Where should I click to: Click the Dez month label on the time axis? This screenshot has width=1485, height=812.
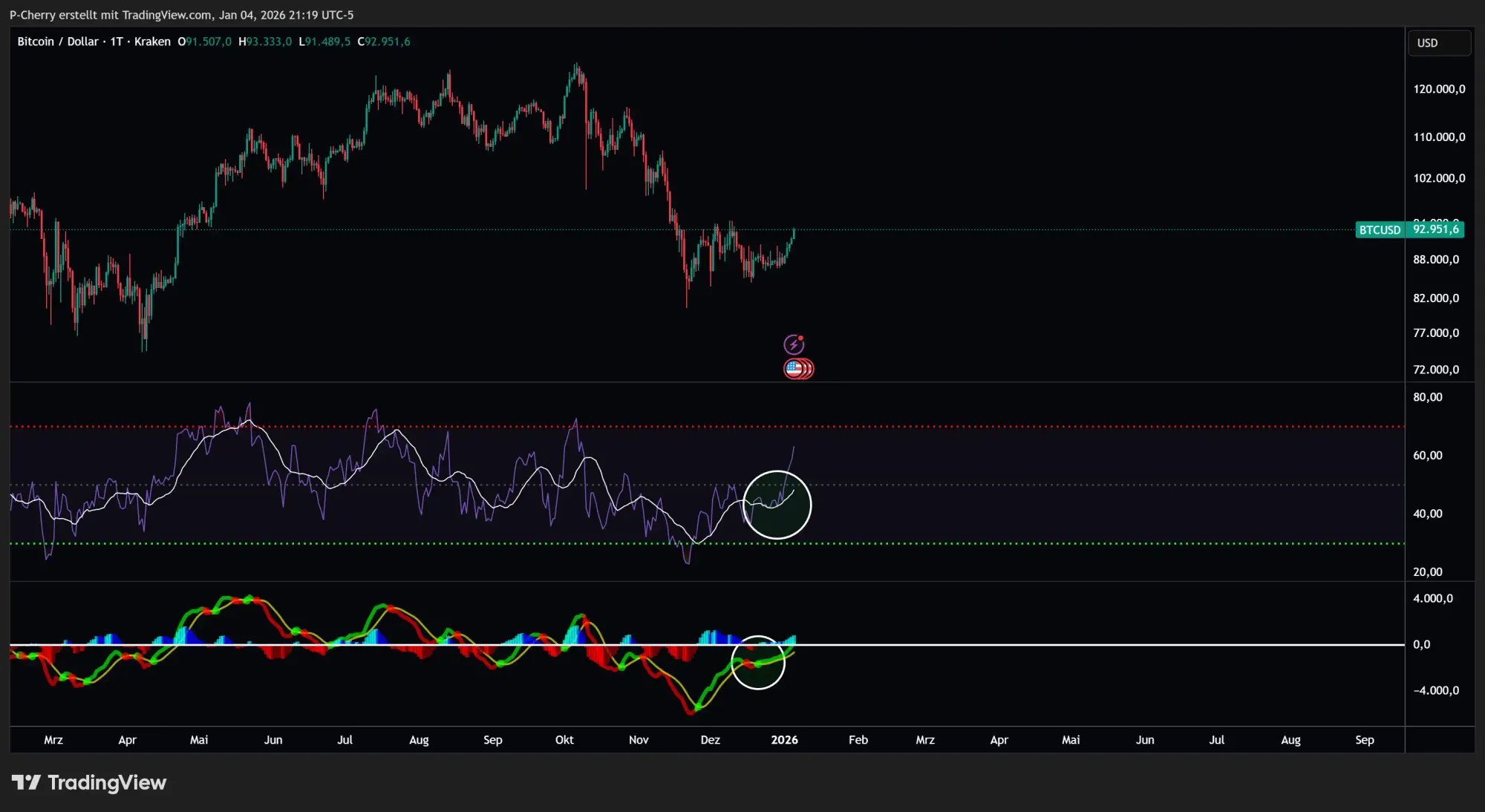pyautogui.click(x=710, y=739)
